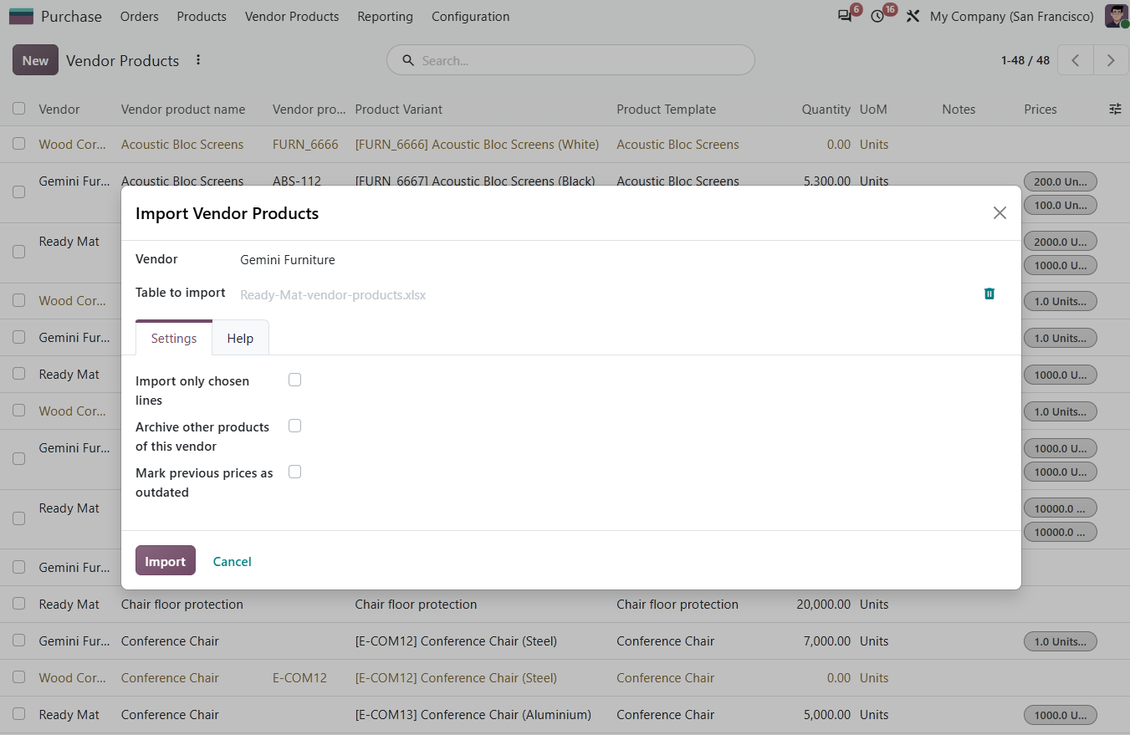This screenshot has height=735, width=1130.
Task: Open the Vendor Products actions kebab menu
Action: pyautogui.click(x=198, y=61)
